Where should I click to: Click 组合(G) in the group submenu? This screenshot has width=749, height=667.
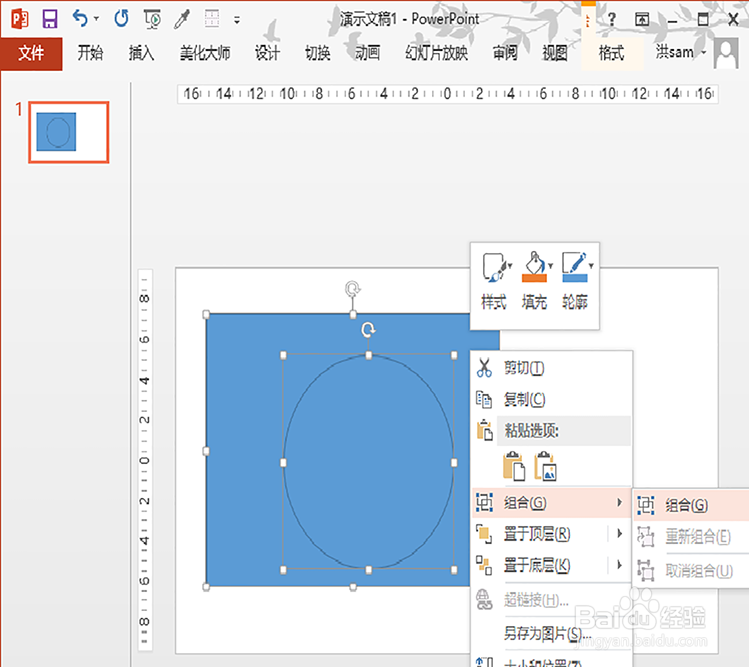coord(692,505)
